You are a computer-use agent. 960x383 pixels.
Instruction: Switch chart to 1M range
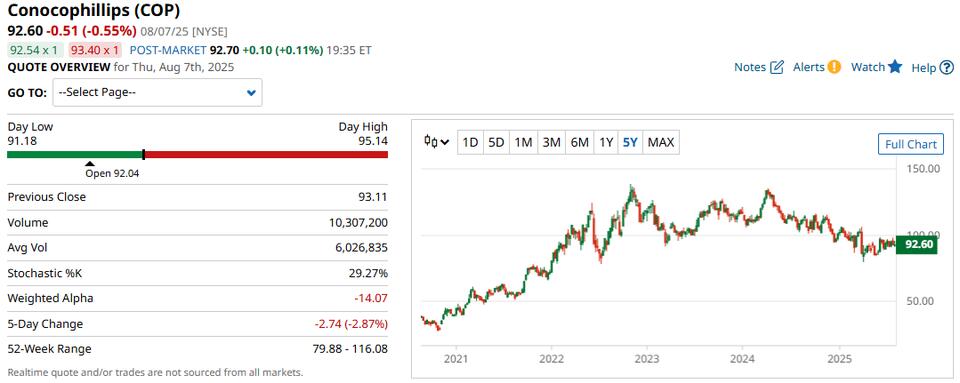pyautogui.click(x=523, y=143)
